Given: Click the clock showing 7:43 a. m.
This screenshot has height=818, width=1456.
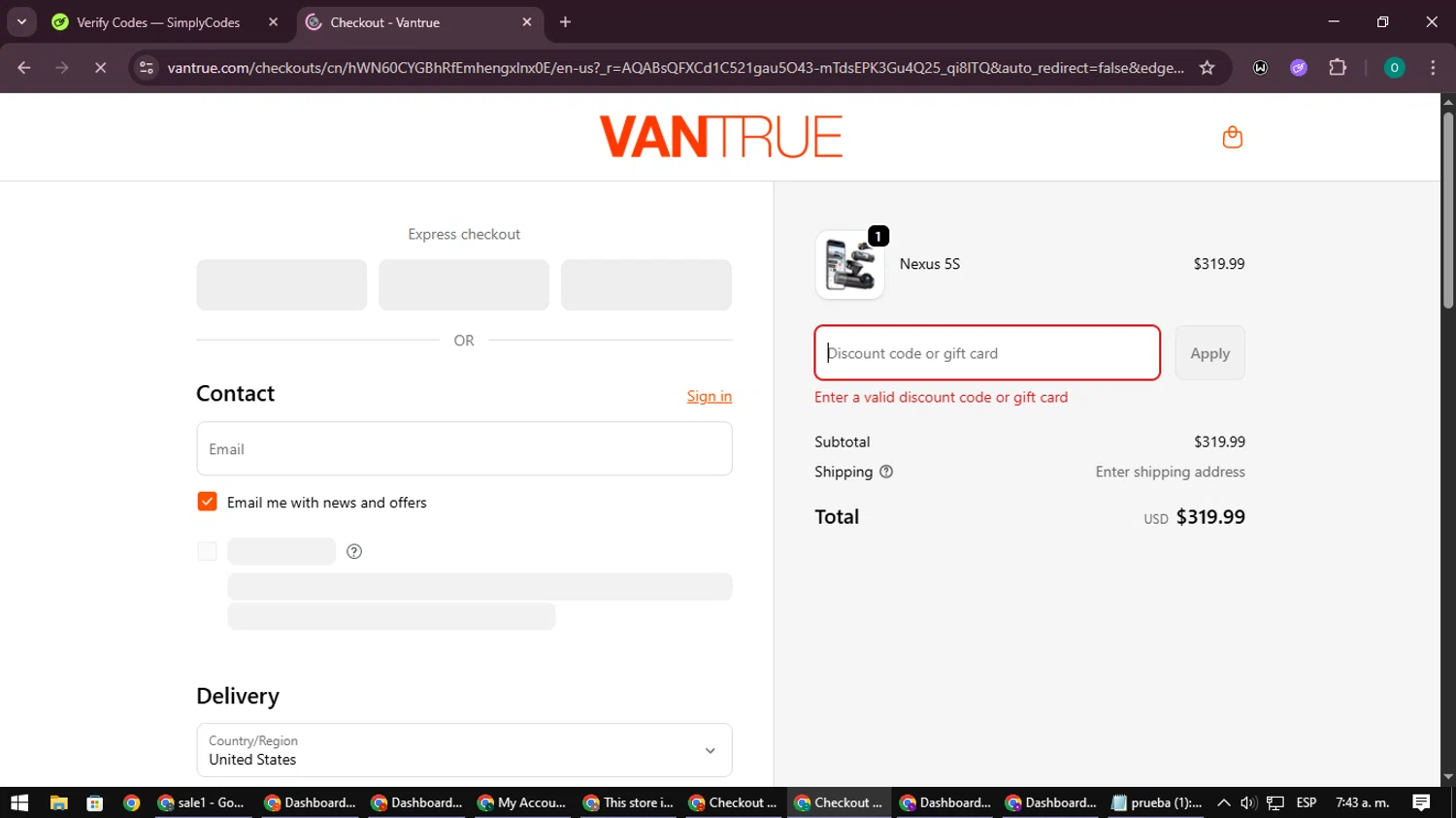Looking at the screenshot, I should coord(1363,802).
